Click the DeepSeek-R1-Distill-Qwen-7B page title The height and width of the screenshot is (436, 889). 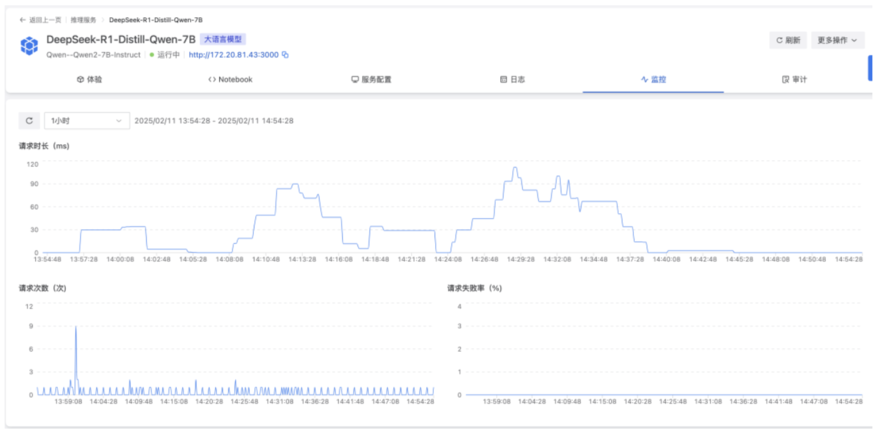[x=121, y=40]
